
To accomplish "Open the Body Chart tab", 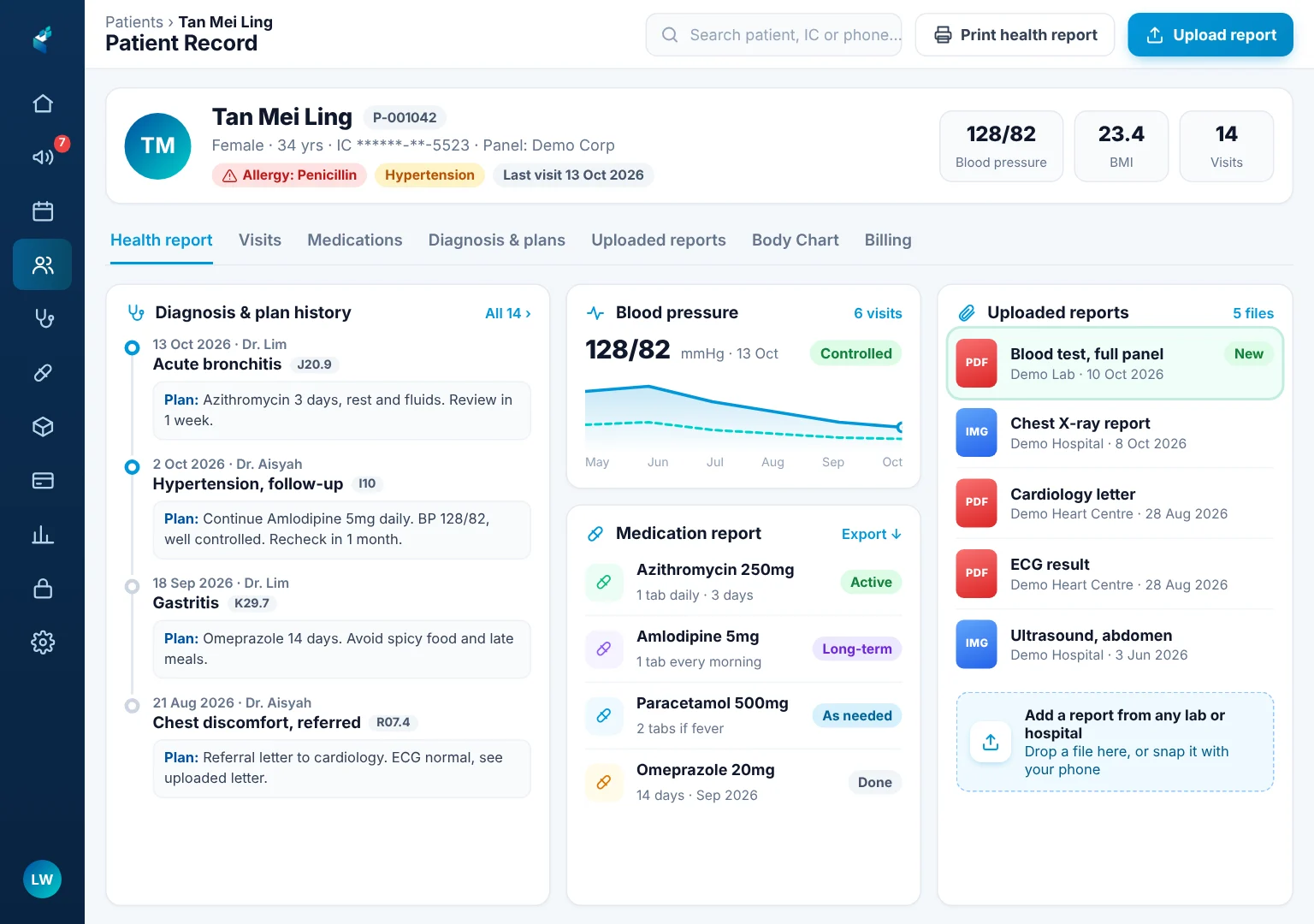I will coord(796,240).
